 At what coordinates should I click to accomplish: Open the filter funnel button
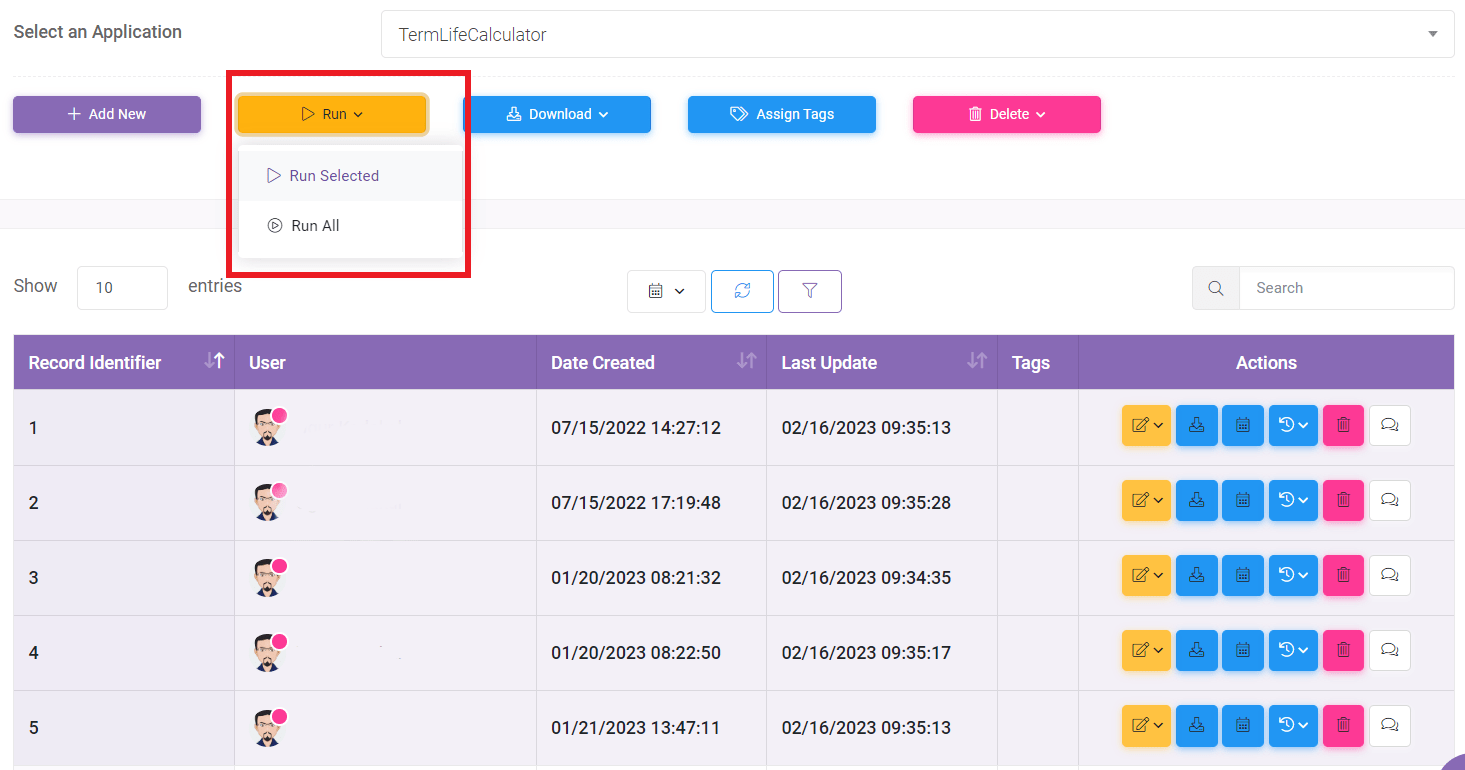click(810, 291)
